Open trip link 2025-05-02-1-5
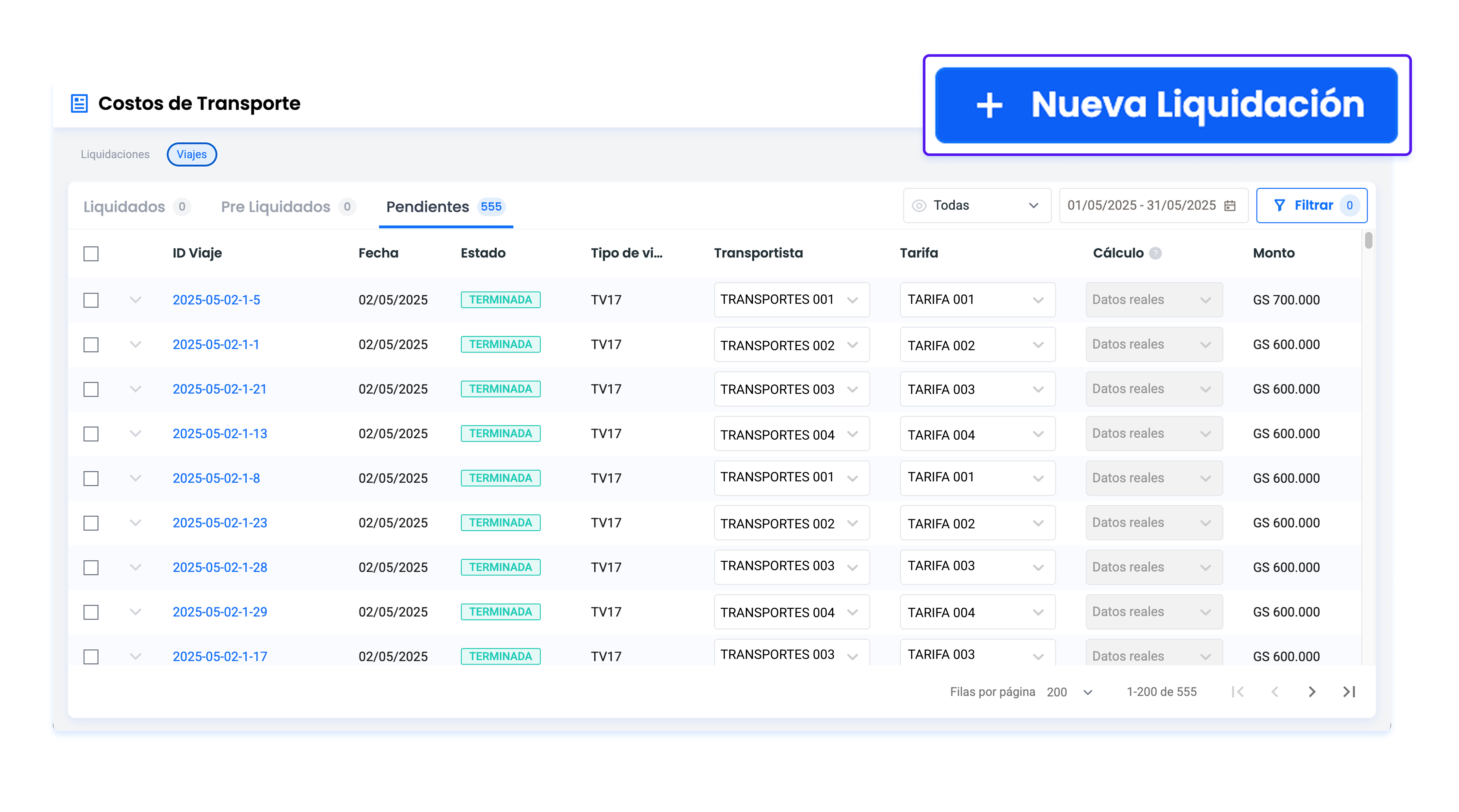The height and width of the screenshot is (812, 1459). pyautogui.click(x=216, y=300)
